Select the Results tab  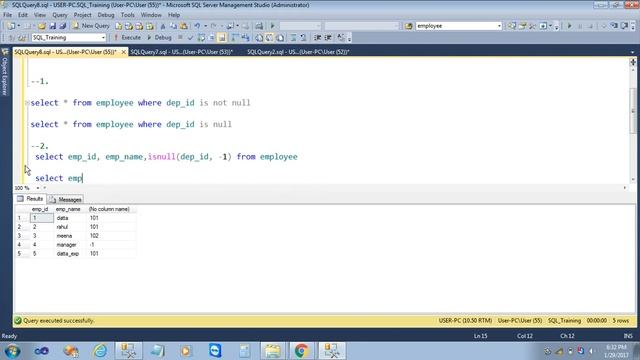click(x=30, y=199)
